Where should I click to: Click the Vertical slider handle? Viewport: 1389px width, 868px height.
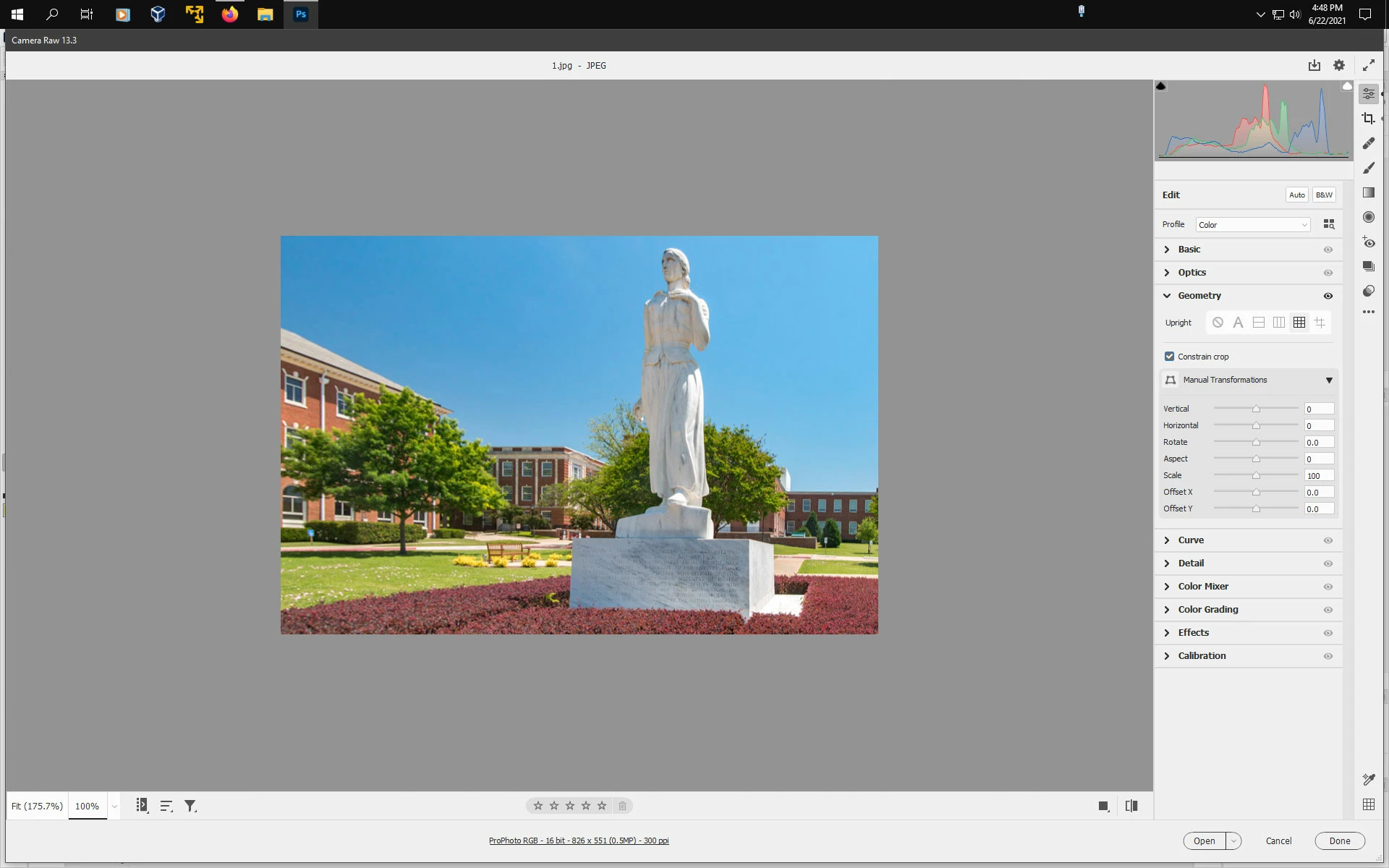(x=1256, y=409)
